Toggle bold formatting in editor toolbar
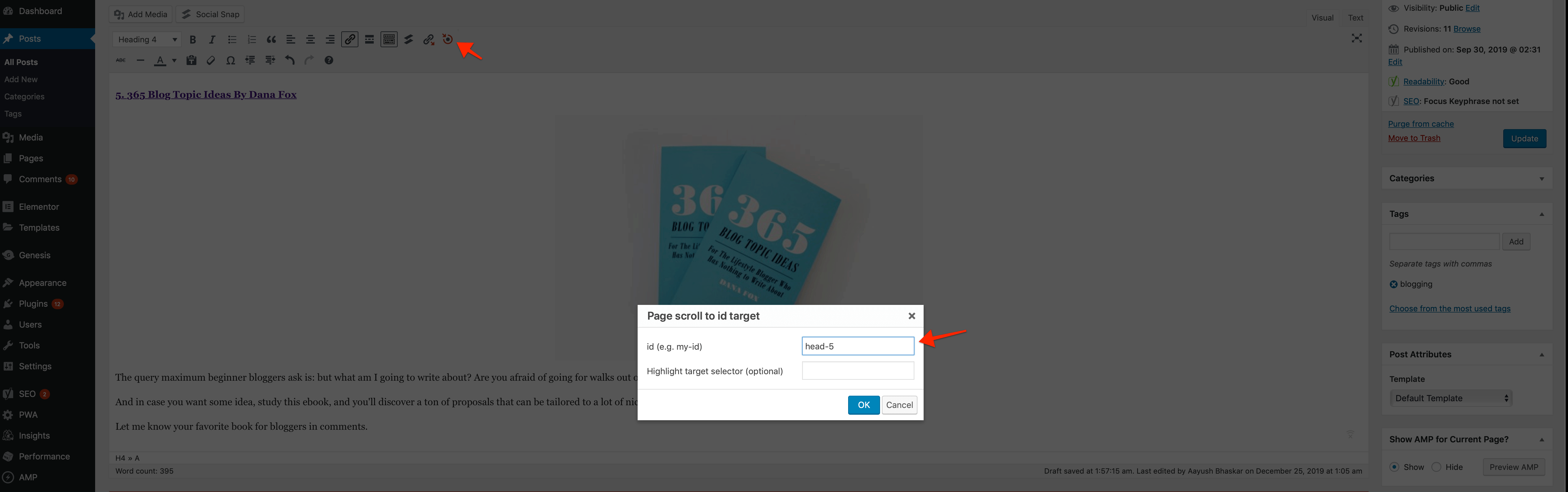 [192, 40]
